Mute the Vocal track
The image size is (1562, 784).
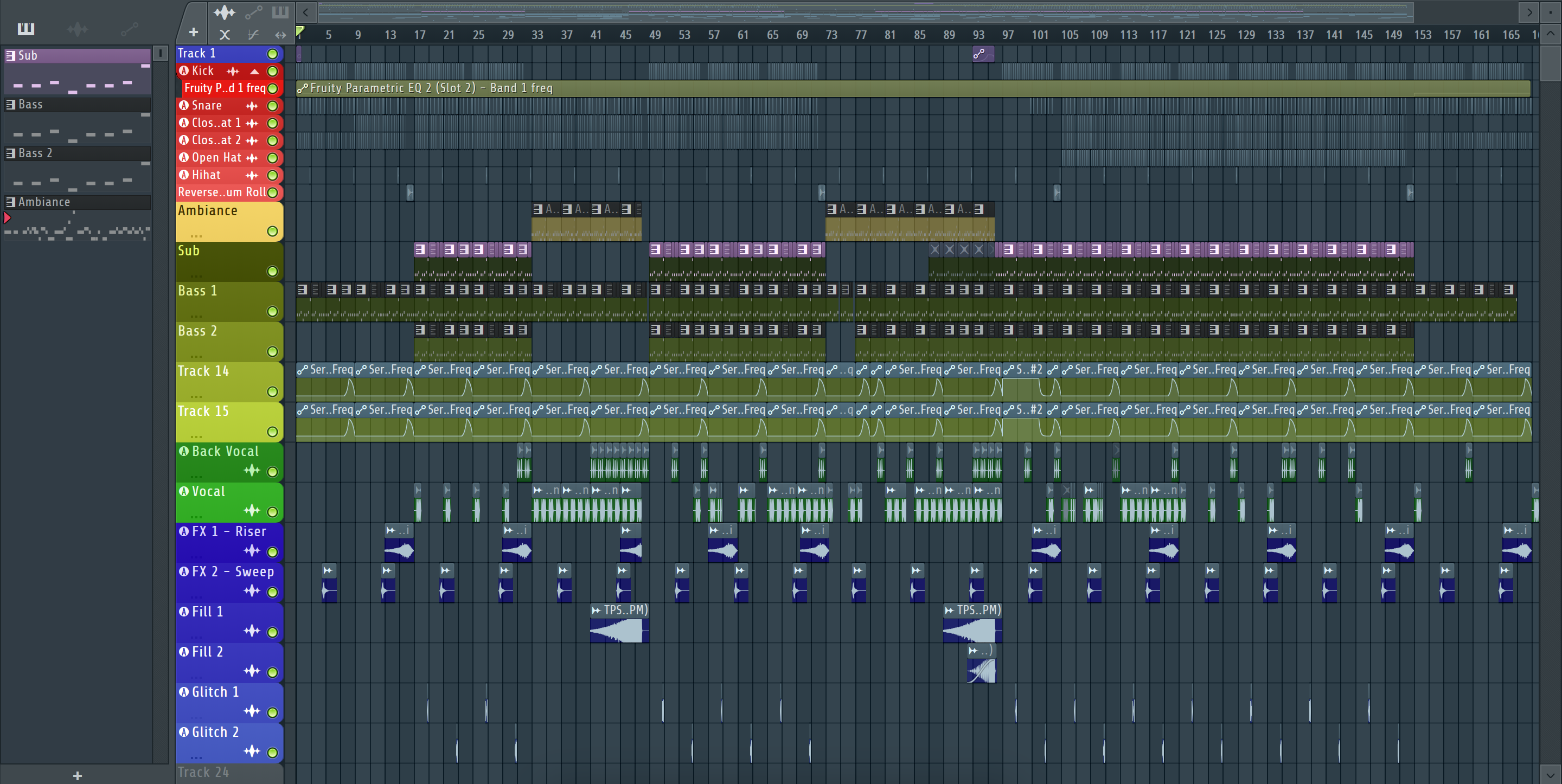point(273,512)
